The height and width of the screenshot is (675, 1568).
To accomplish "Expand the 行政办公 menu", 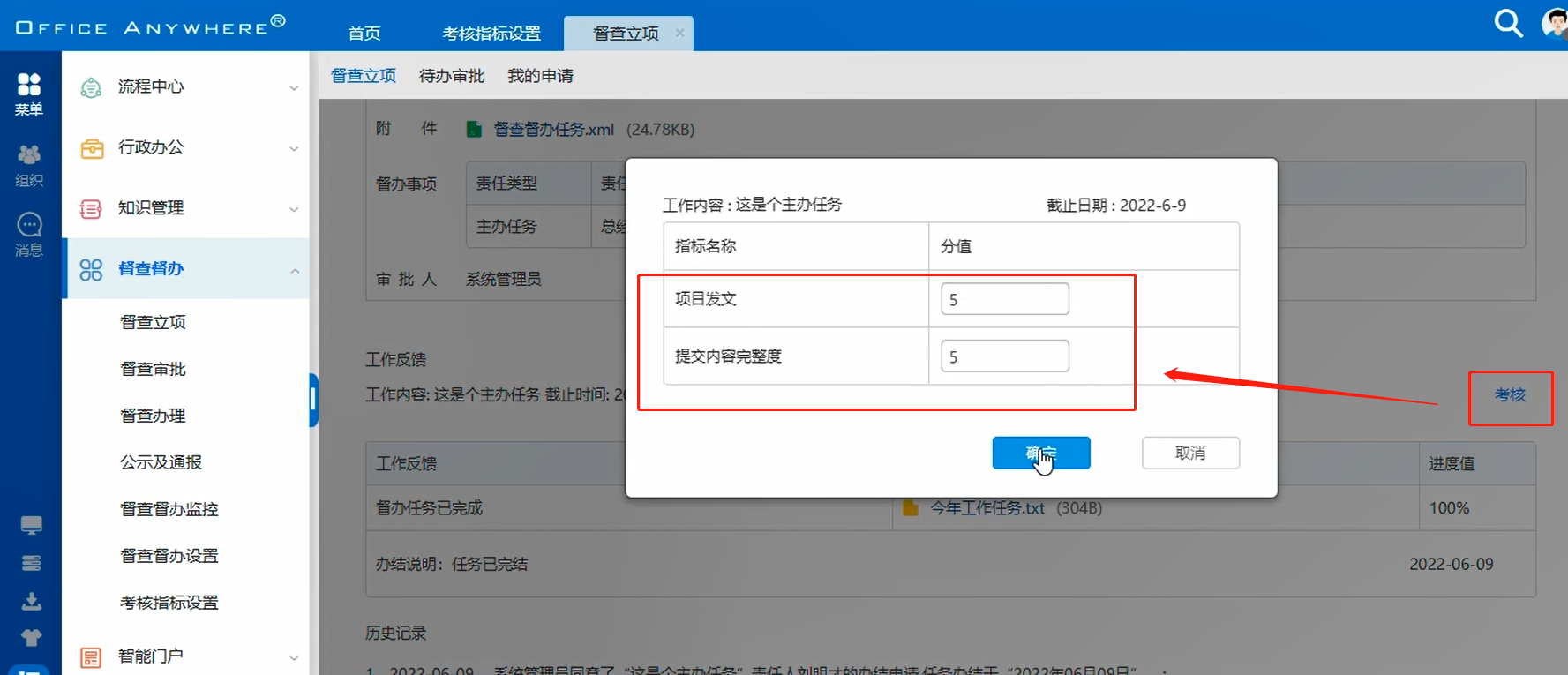I will [187, 147].
